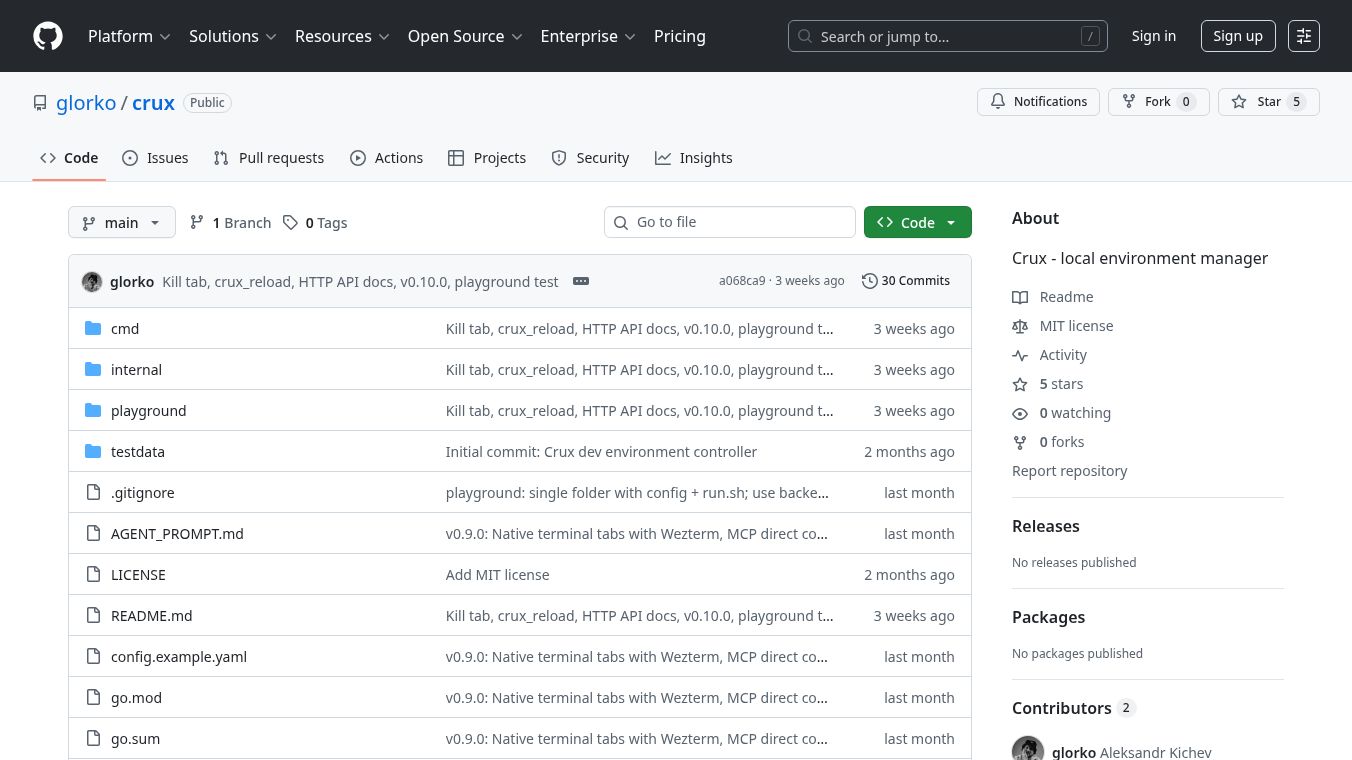Switch to the Issues tab

tap(155, 158)
